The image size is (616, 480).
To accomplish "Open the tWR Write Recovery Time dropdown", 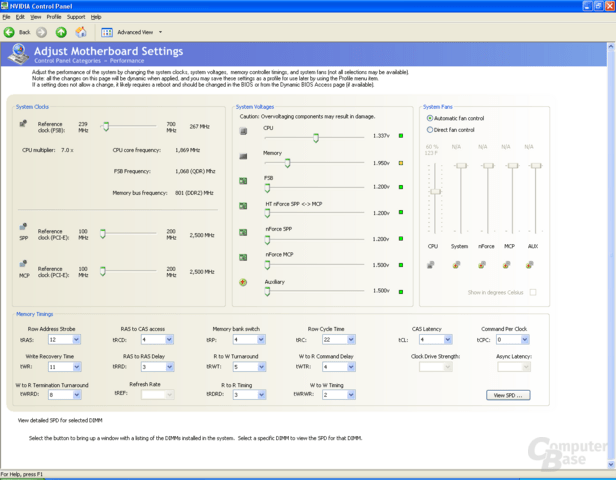I will click(x=77, y=367).
